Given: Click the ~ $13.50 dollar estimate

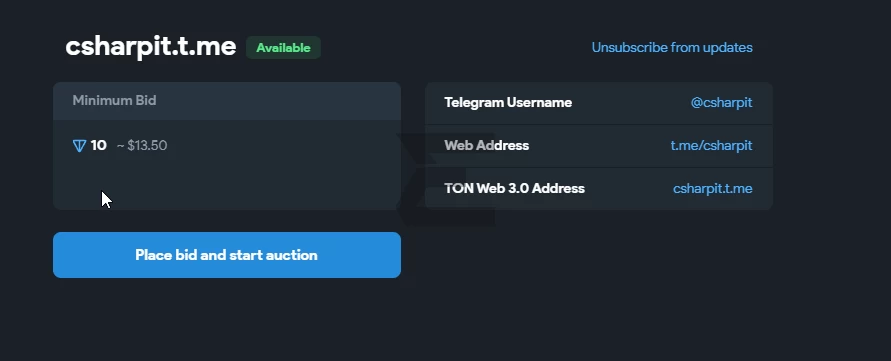Looking at the screenshot, I should pos(142,146).
